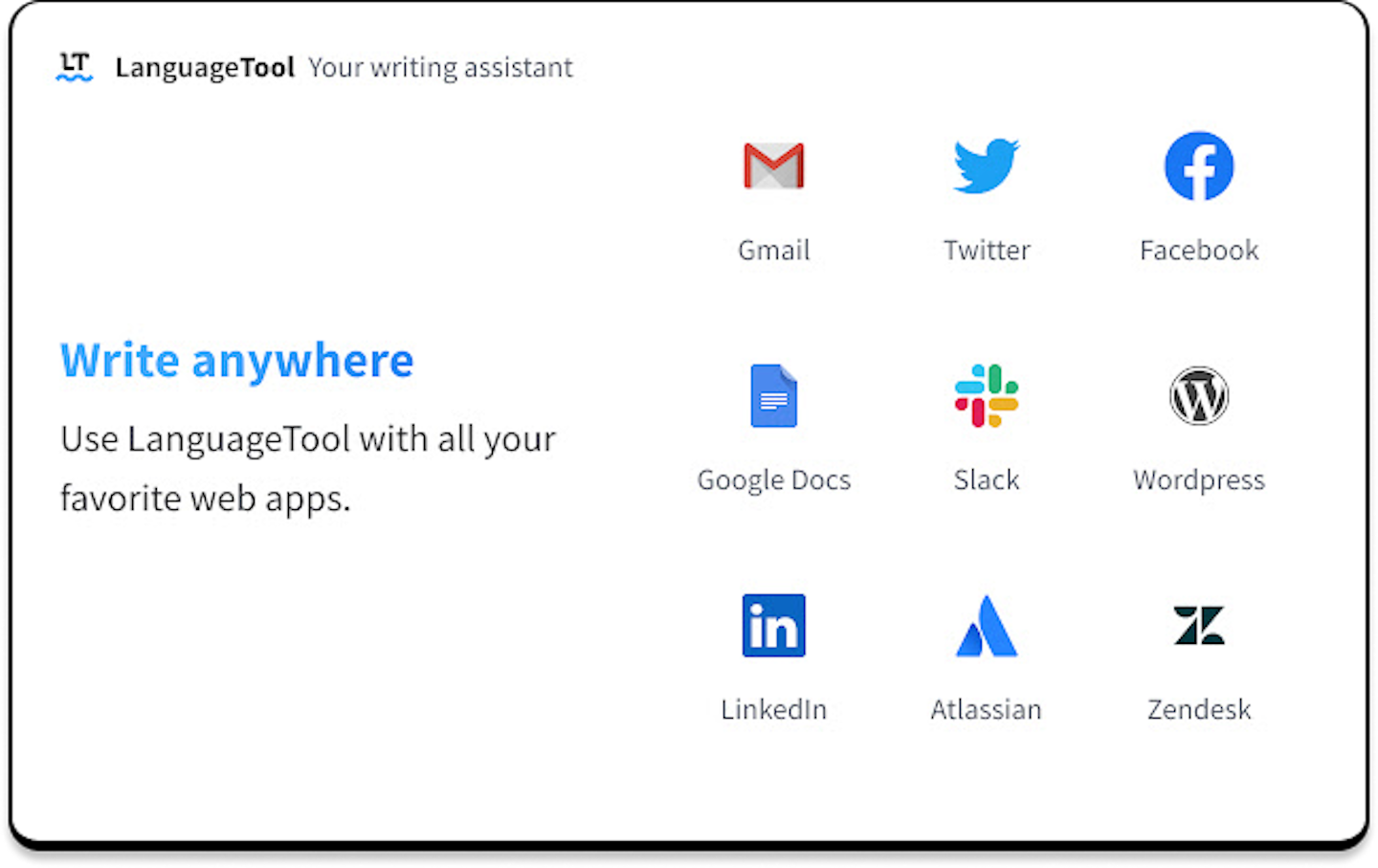Click the LanguageTool LT logo
This screenshot has height=868, width=1378.
coord(75,67)
